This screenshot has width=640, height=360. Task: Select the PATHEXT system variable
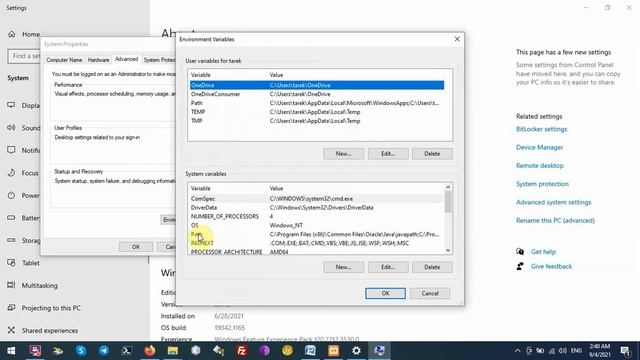click(317, 243)
